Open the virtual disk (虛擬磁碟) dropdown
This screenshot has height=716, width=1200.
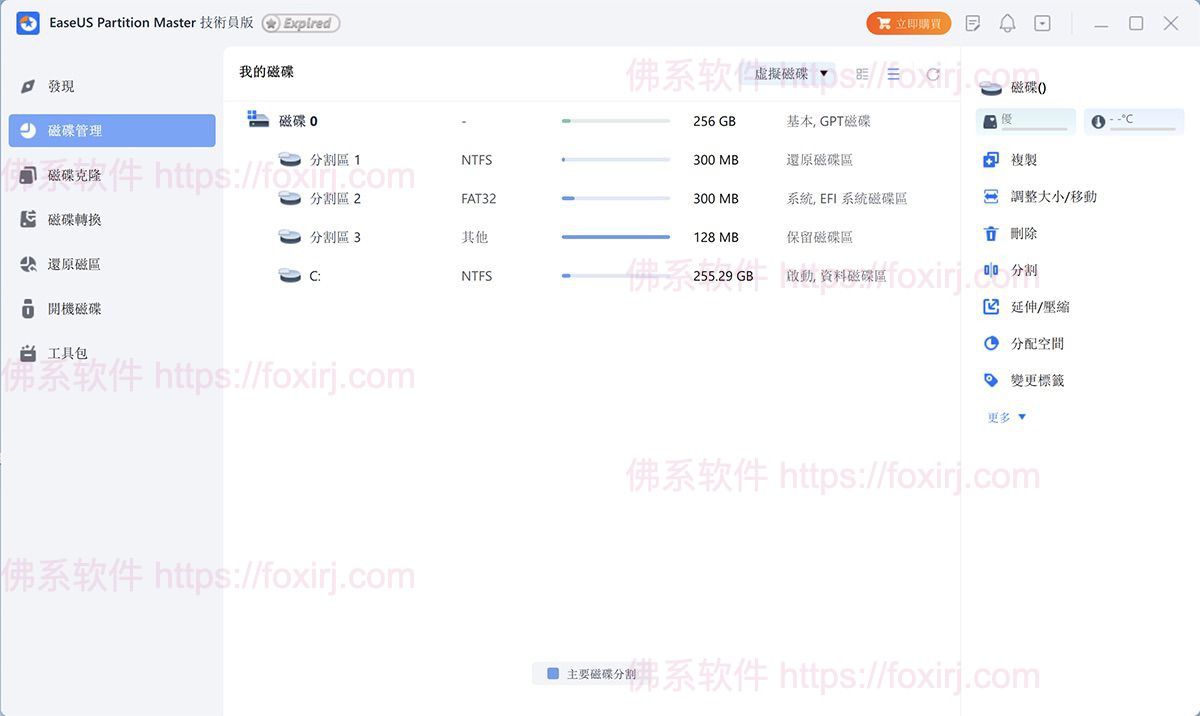pyautogui.click(x=791, y=74)
